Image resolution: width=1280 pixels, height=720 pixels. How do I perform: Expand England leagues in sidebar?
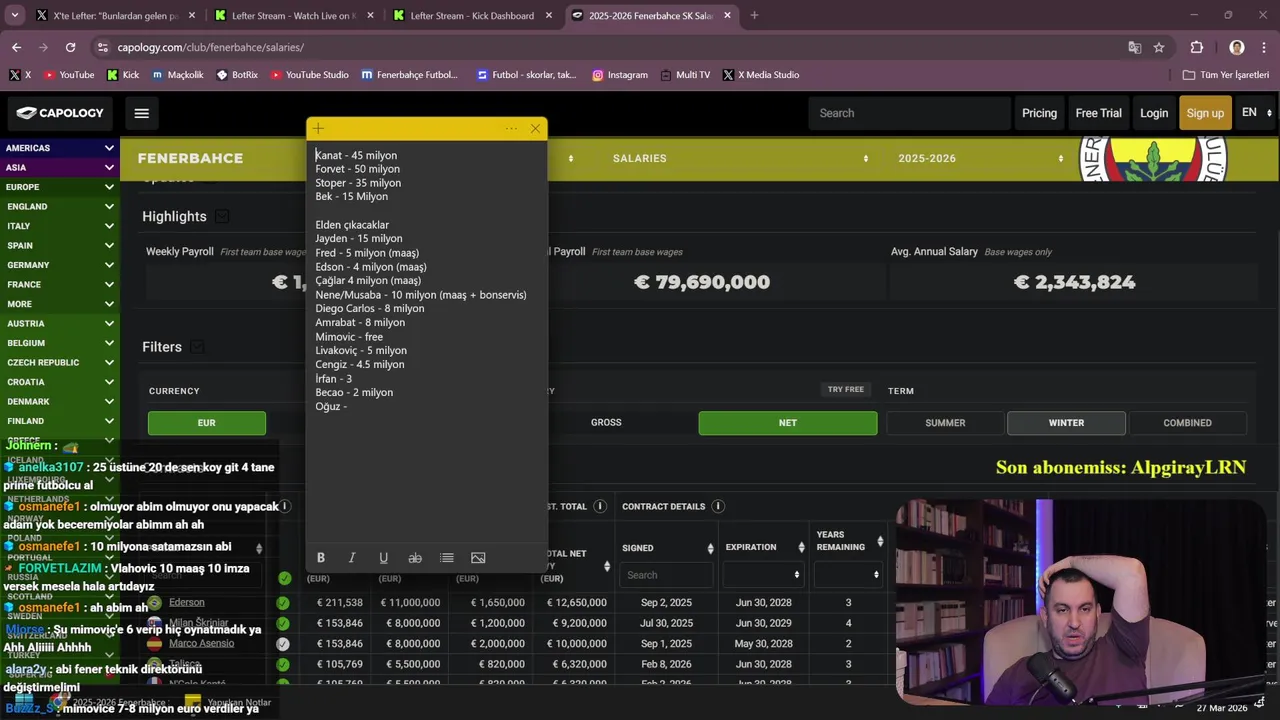[x=60, y=206]
